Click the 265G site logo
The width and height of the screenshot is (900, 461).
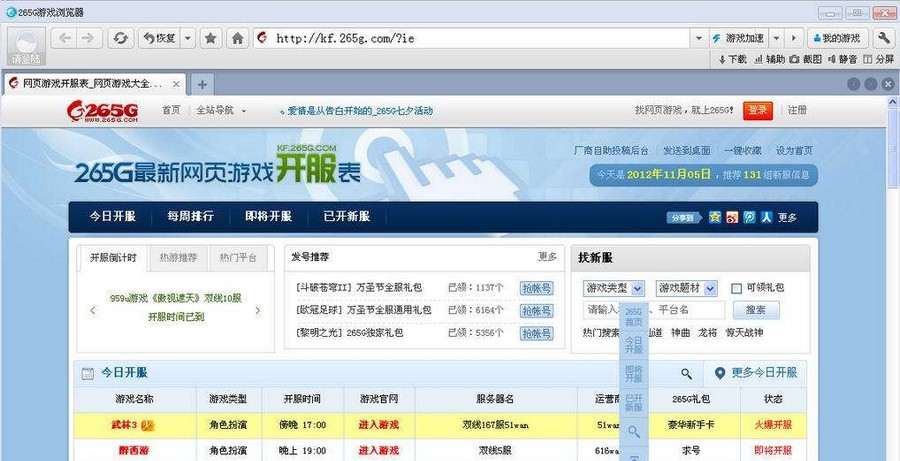(x=102, y=111)
